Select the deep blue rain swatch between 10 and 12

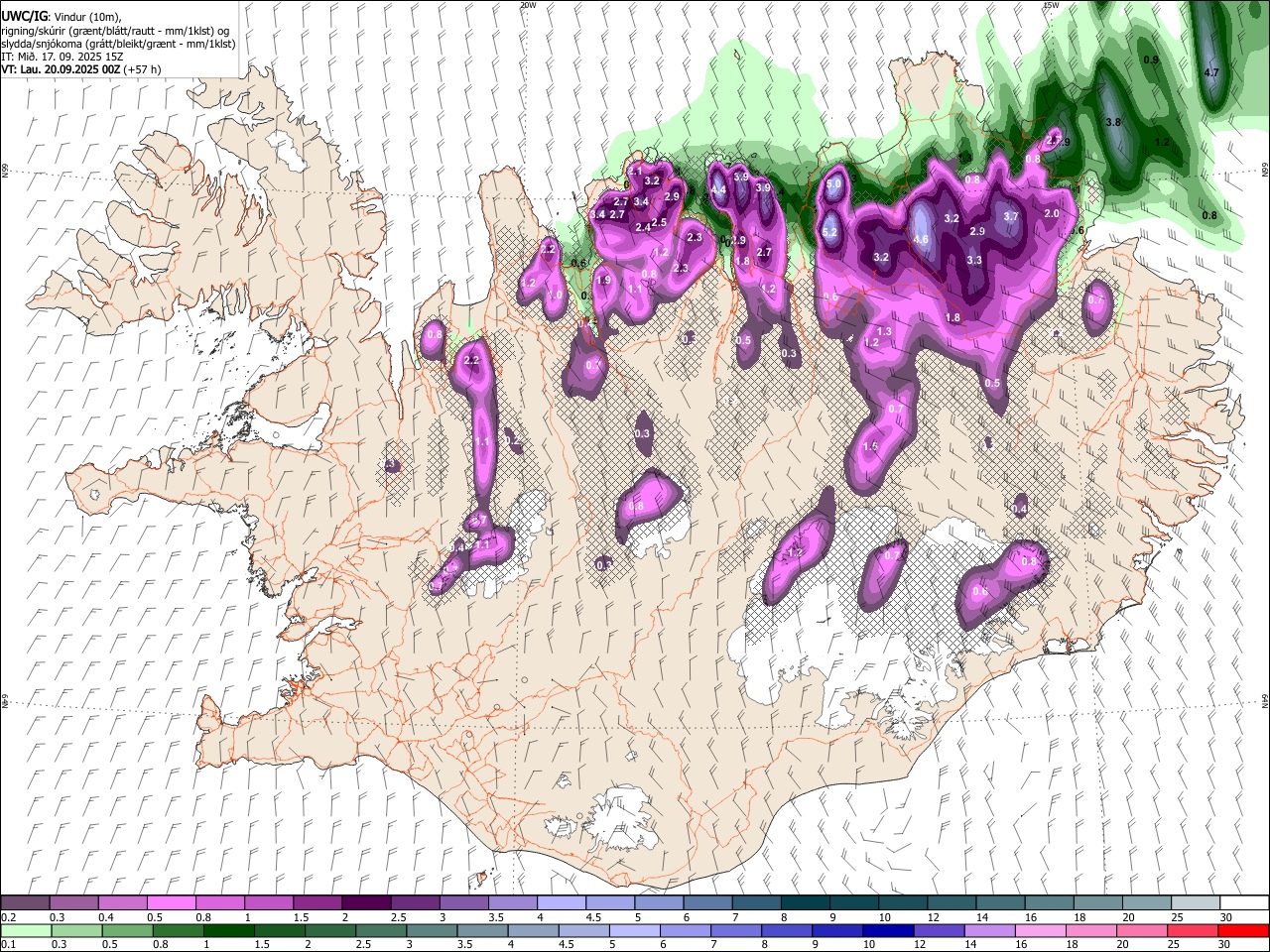point(888,930)
